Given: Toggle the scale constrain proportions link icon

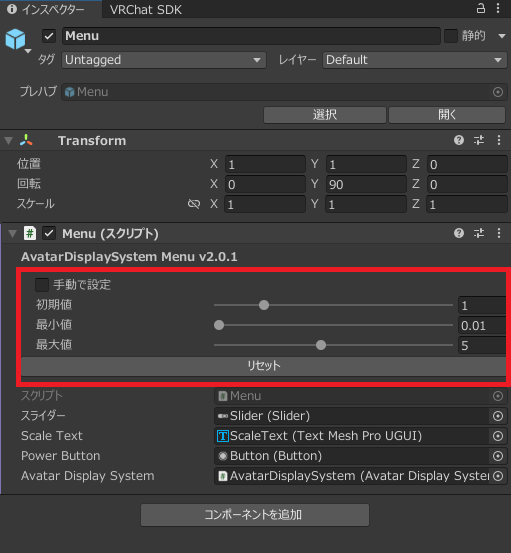Looking at the screenshot, I should pos(194,204).
